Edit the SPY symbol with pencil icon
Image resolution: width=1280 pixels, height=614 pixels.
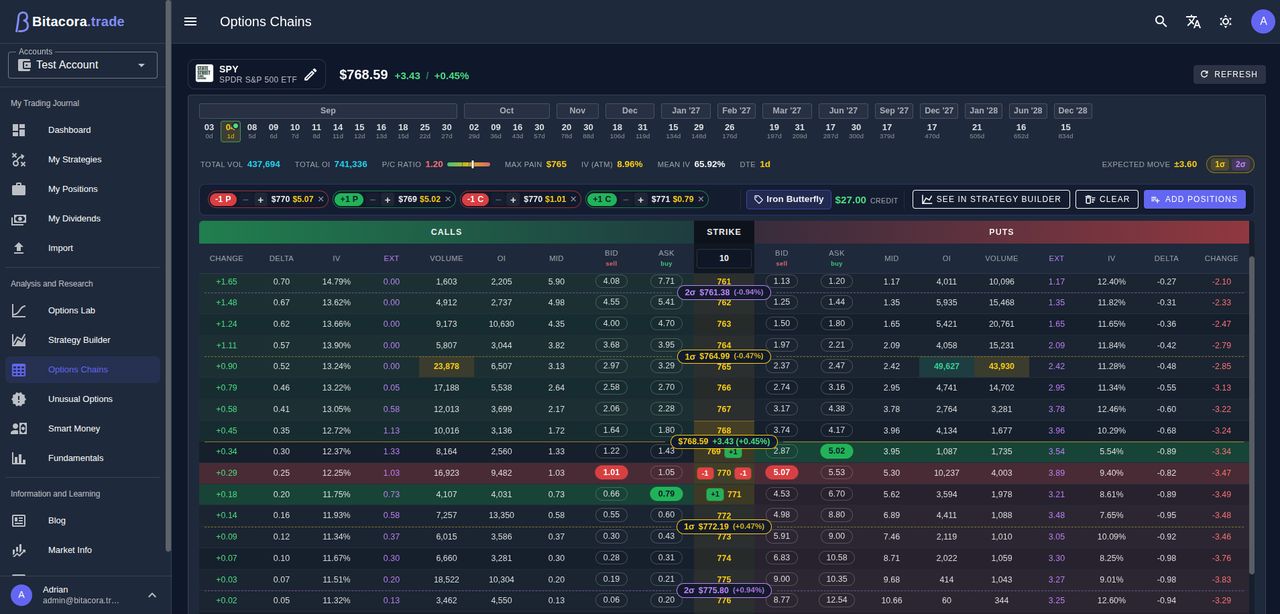[310, 74]
